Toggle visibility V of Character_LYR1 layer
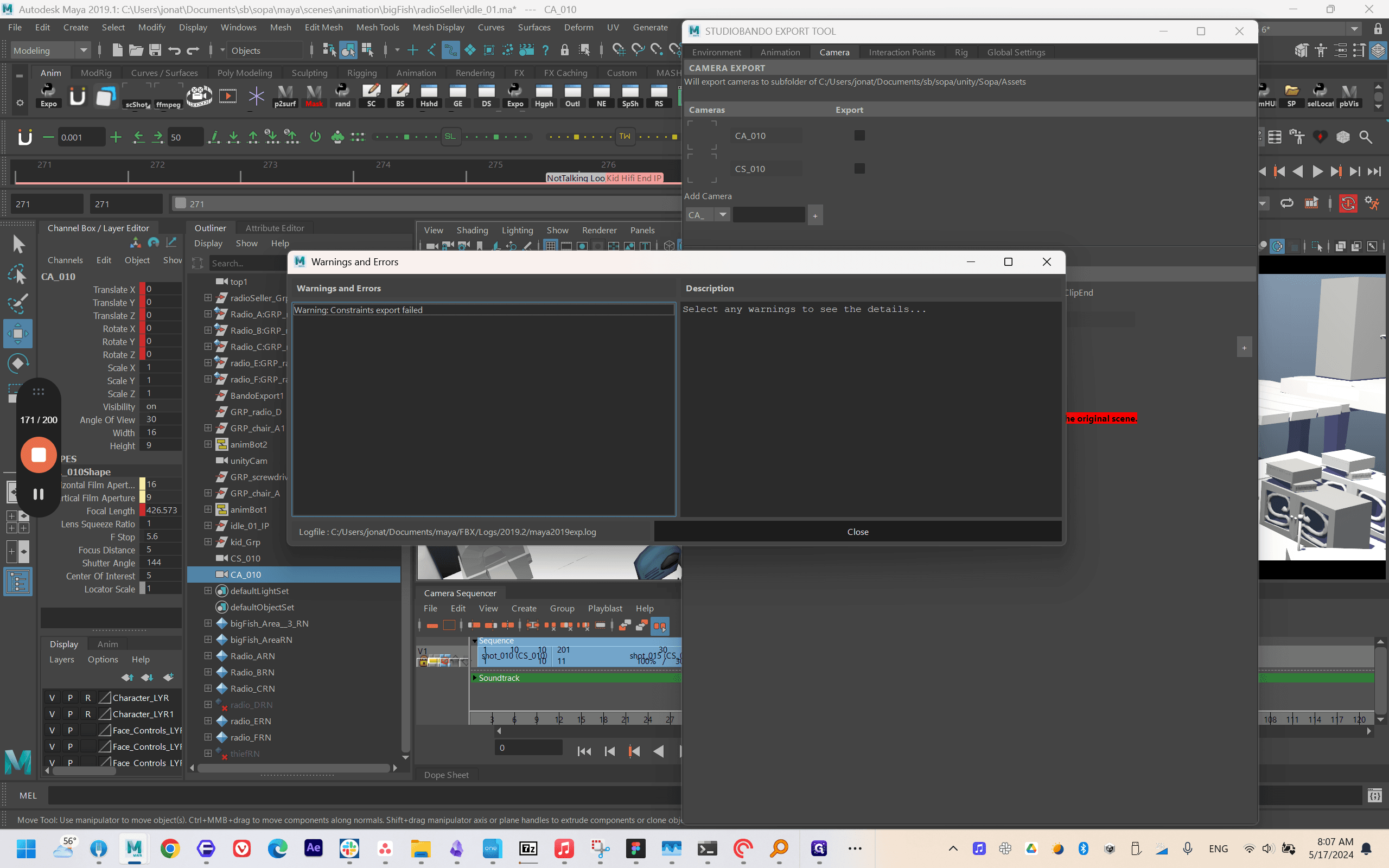This screenshot has width=1389, height=868. (52, 713)
